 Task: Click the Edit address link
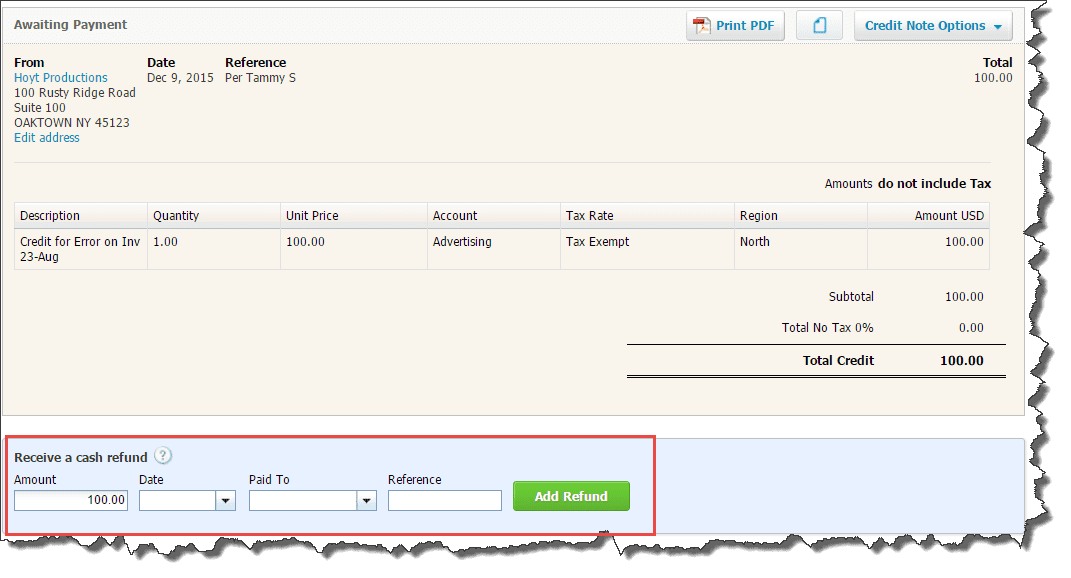tap(46, 138)
